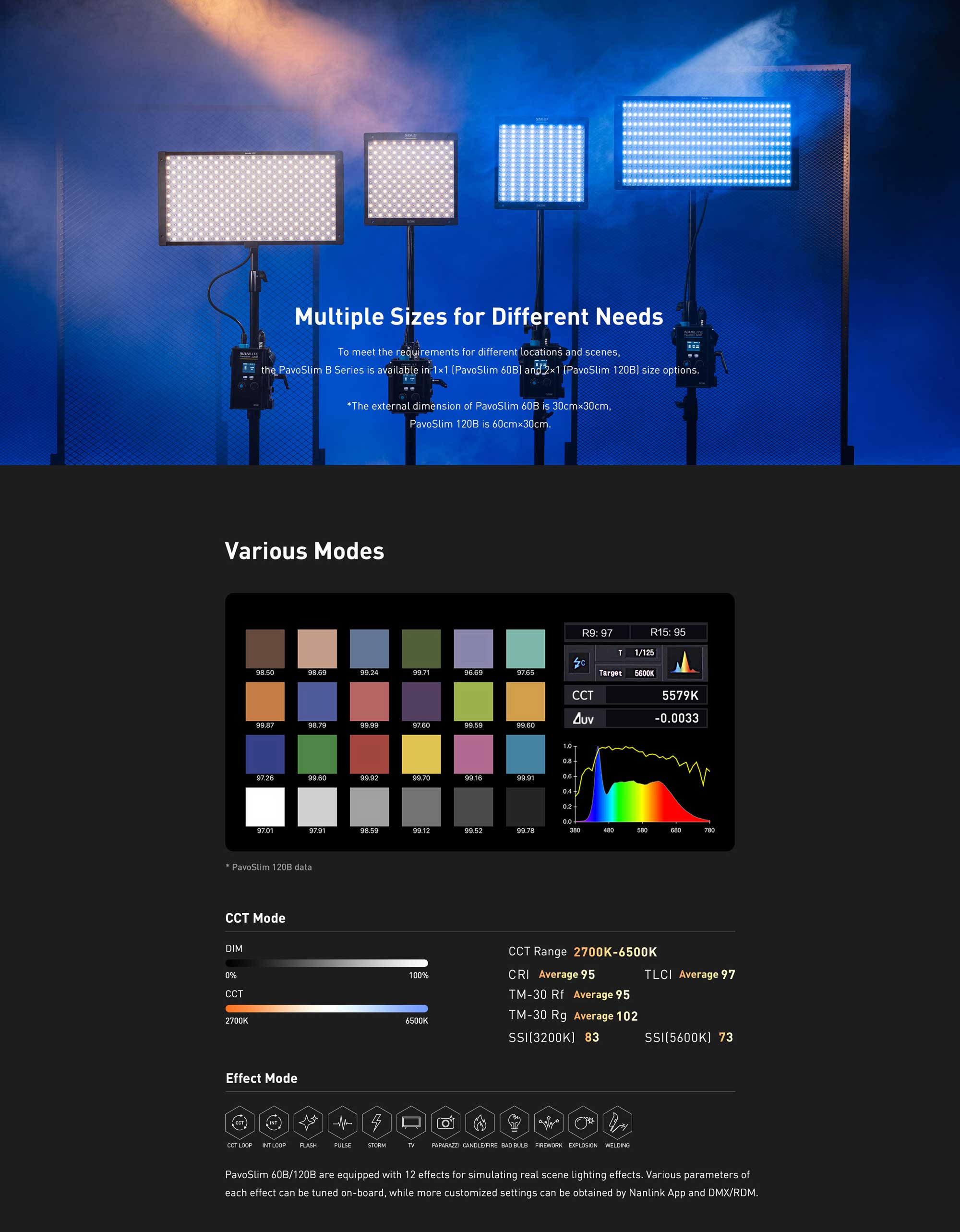Click the flicker C icon in meter panel
Image resolution: width=960 pixels, height=1232 pixels.
[579, 663]
